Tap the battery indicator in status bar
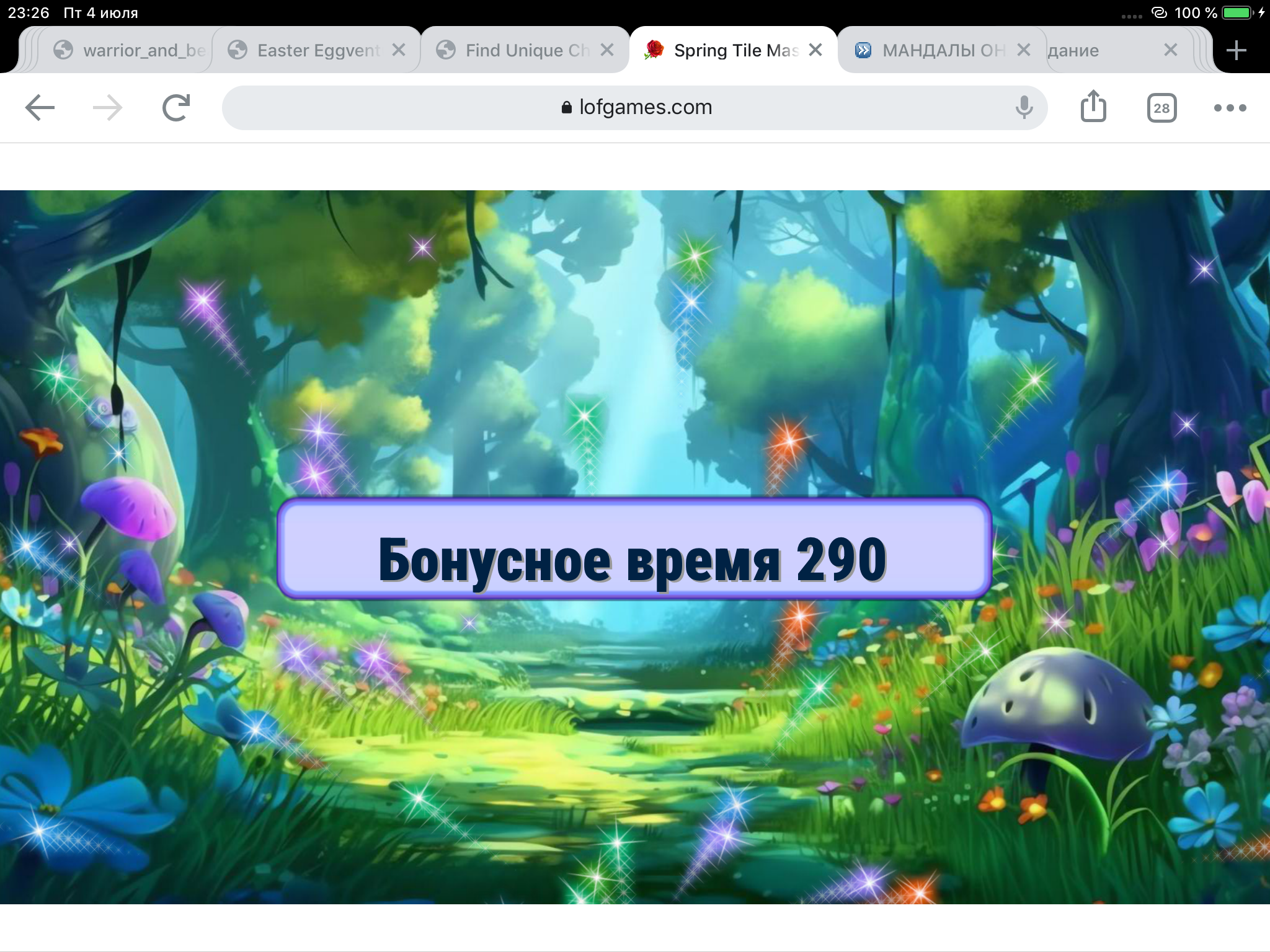Screen dimensions: 1270x952 point(1238,12)
